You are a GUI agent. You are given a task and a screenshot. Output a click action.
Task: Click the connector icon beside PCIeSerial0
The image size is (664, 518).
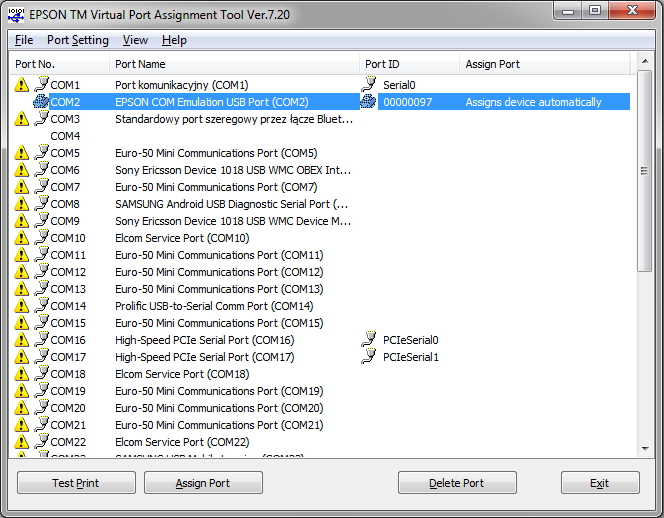tap(369, 339)
